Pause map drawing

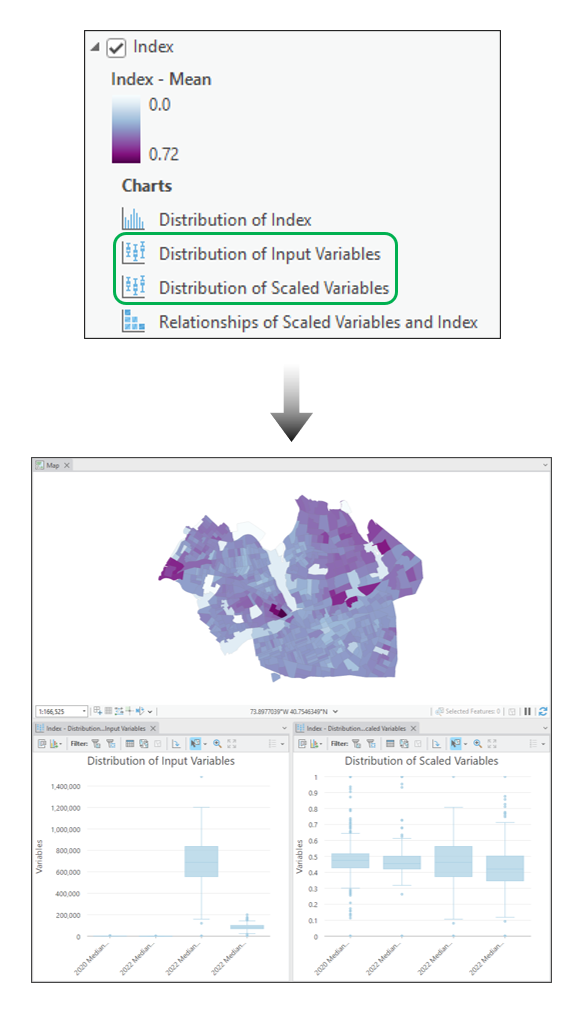click(x=527, y=711)
